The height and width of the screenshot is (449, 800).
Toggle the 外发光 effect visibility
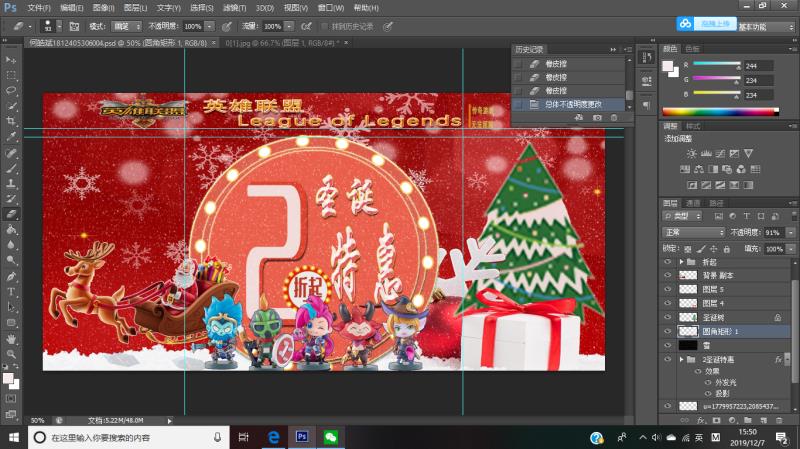point(708,382)
